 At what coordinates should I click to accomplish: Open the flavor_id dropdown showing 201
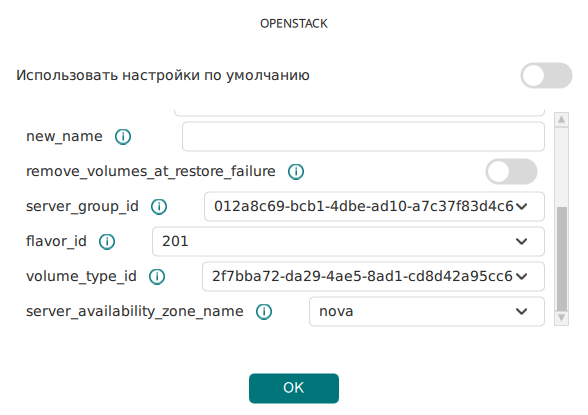pos(348,241)
